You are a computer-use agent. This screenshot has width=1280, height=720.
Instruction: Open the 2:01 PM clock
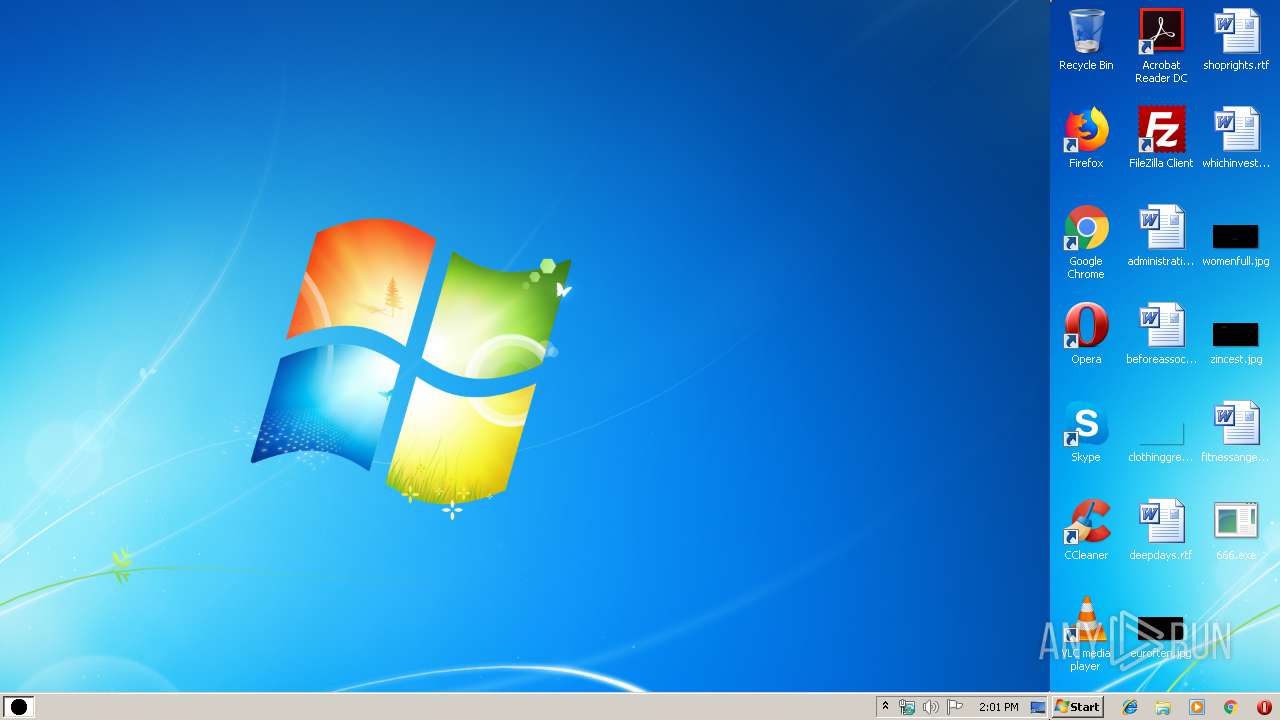(999, 707)
